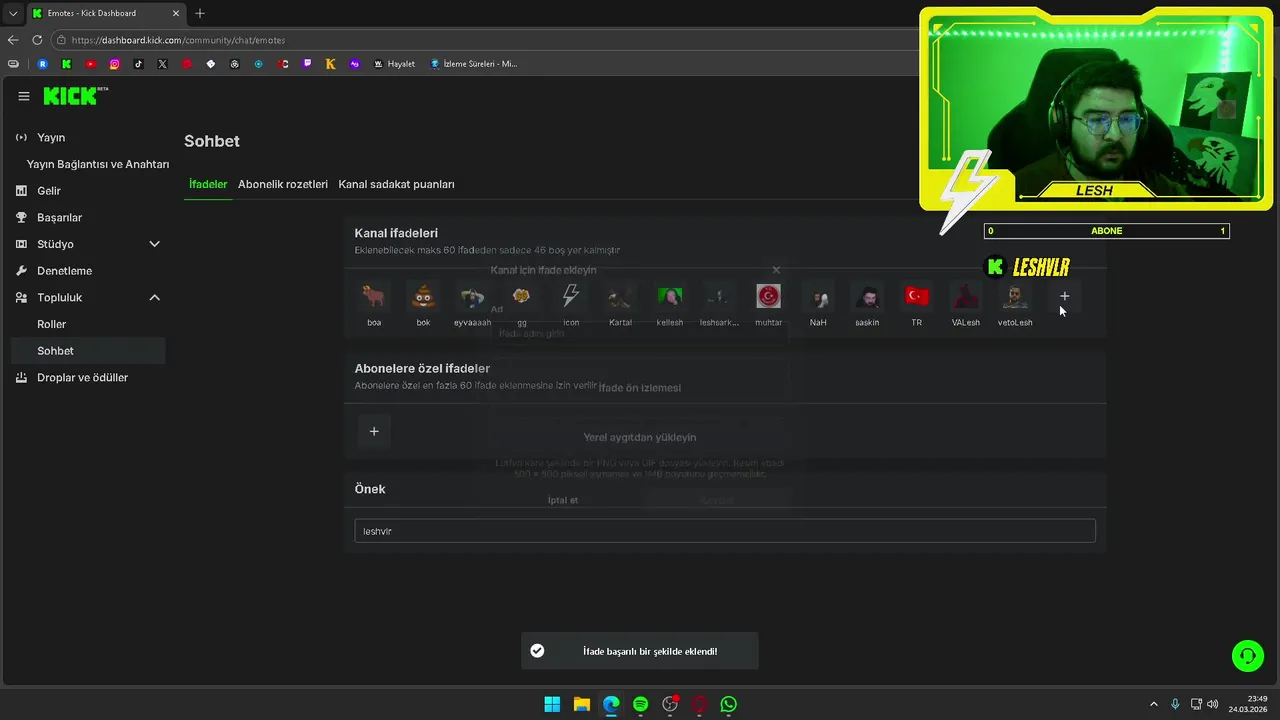Open the TikTok bookmark
Image resolution: width=1280 pixels, height=720 pixels.
click(x=138, y=64)
